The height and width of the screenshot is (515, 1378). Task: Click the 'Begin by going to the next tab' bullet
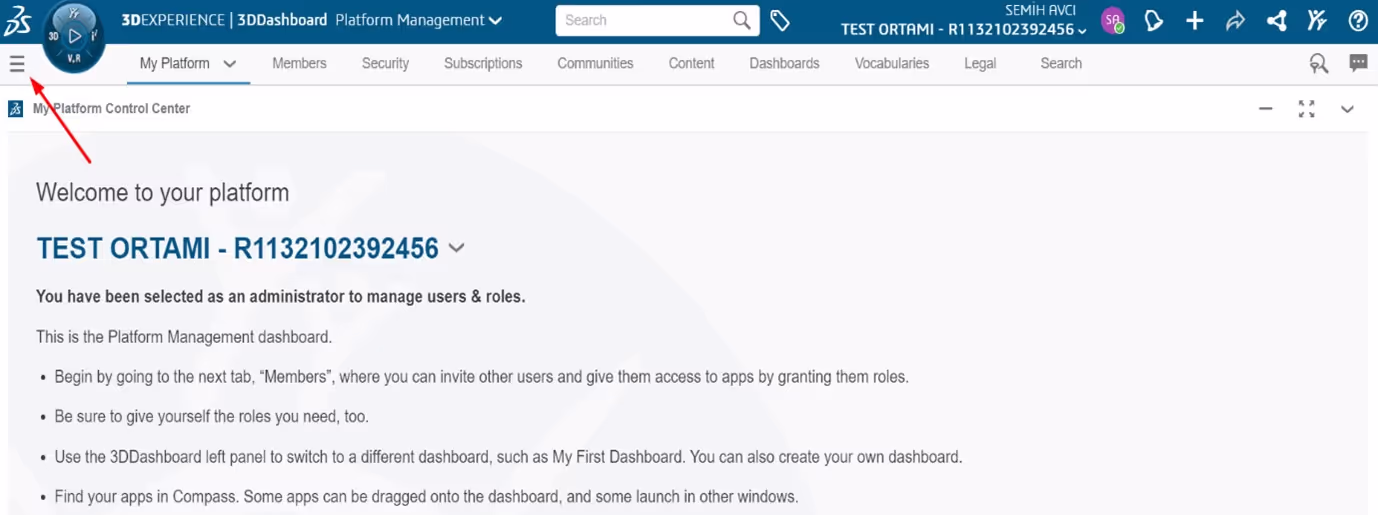(x=481, y=377)
